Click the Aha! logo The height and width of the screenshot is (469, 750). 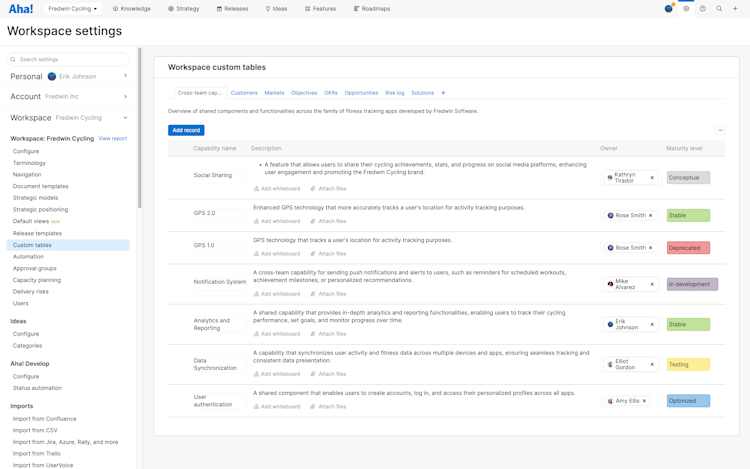tap(21, 9)
